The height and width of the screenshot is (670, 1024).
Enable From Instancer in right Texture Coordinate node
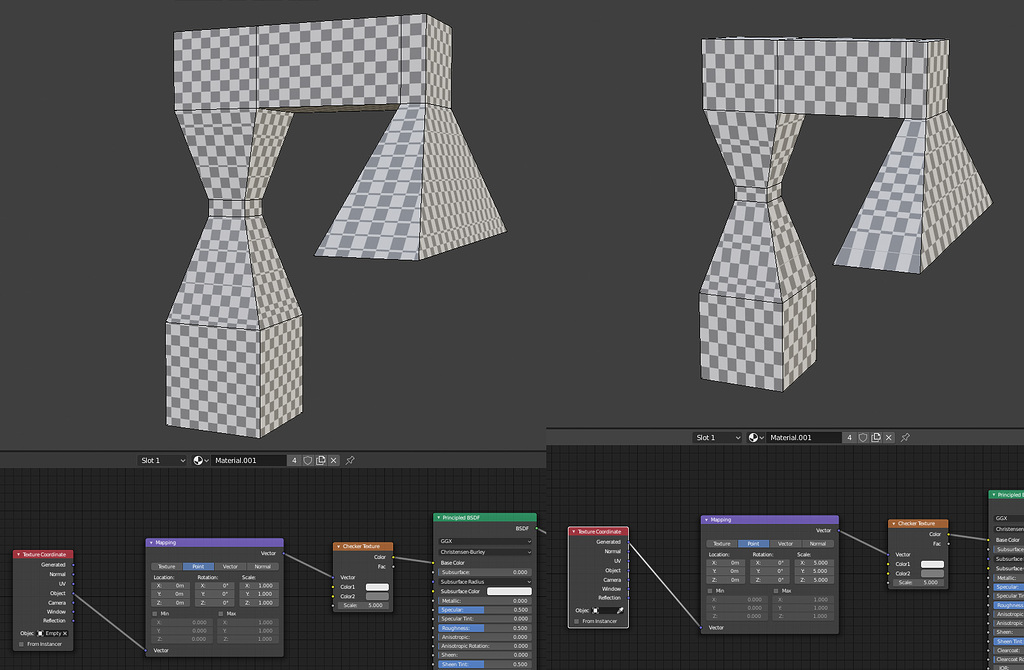(x=577, y=621)
